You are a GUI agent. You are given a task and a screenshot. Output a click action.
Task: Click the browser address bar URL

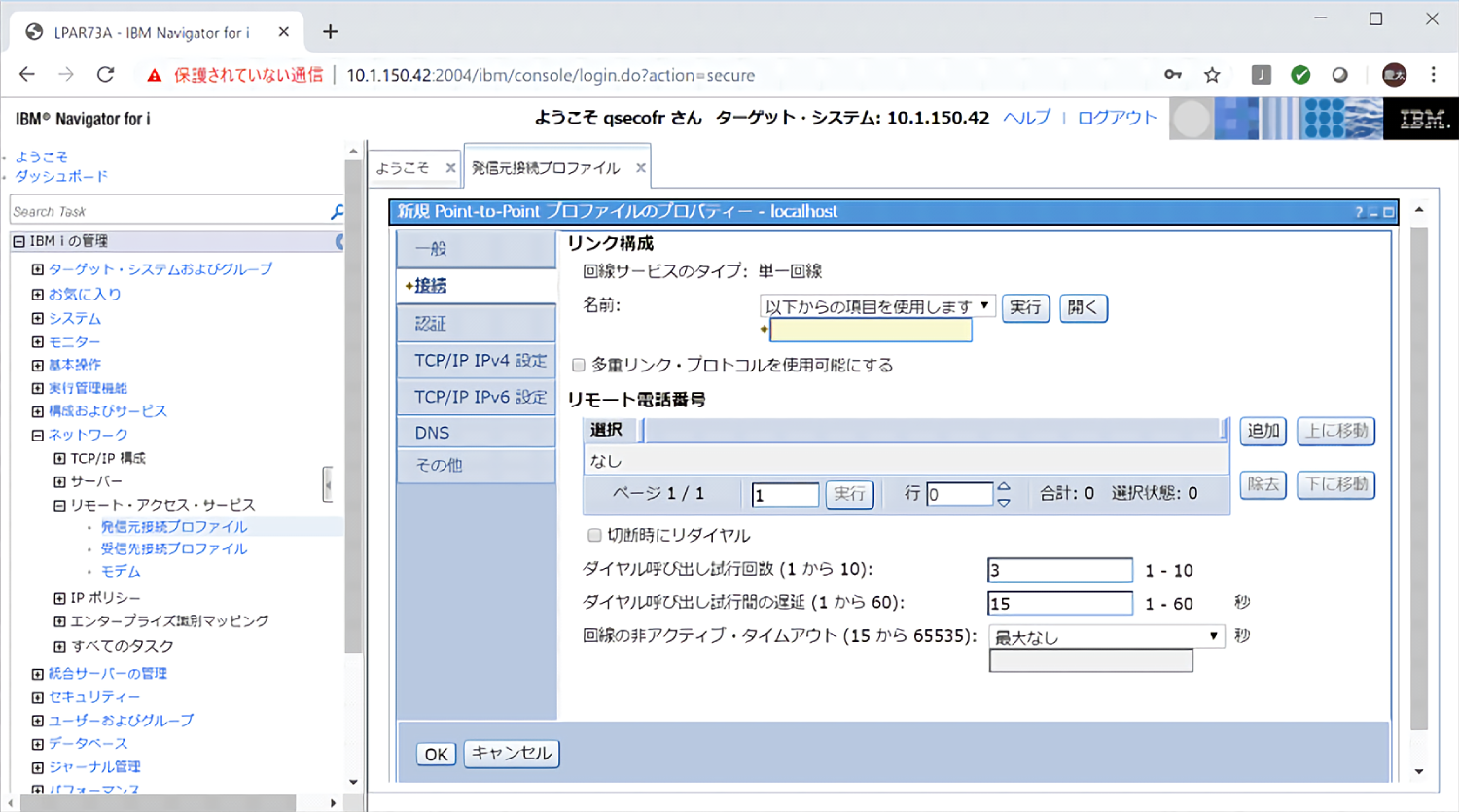[x=551, y=75]
